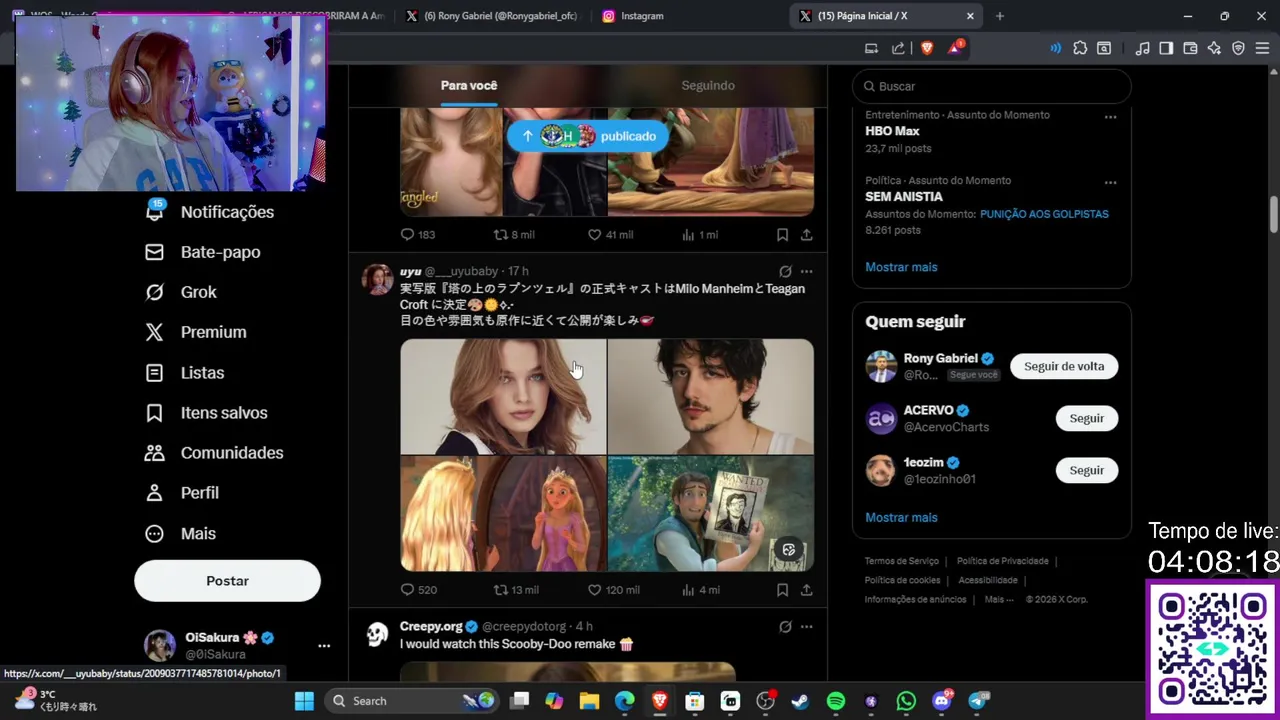
Task: Open more options for HBO Max trend
Action: (x=1110, y=117)
